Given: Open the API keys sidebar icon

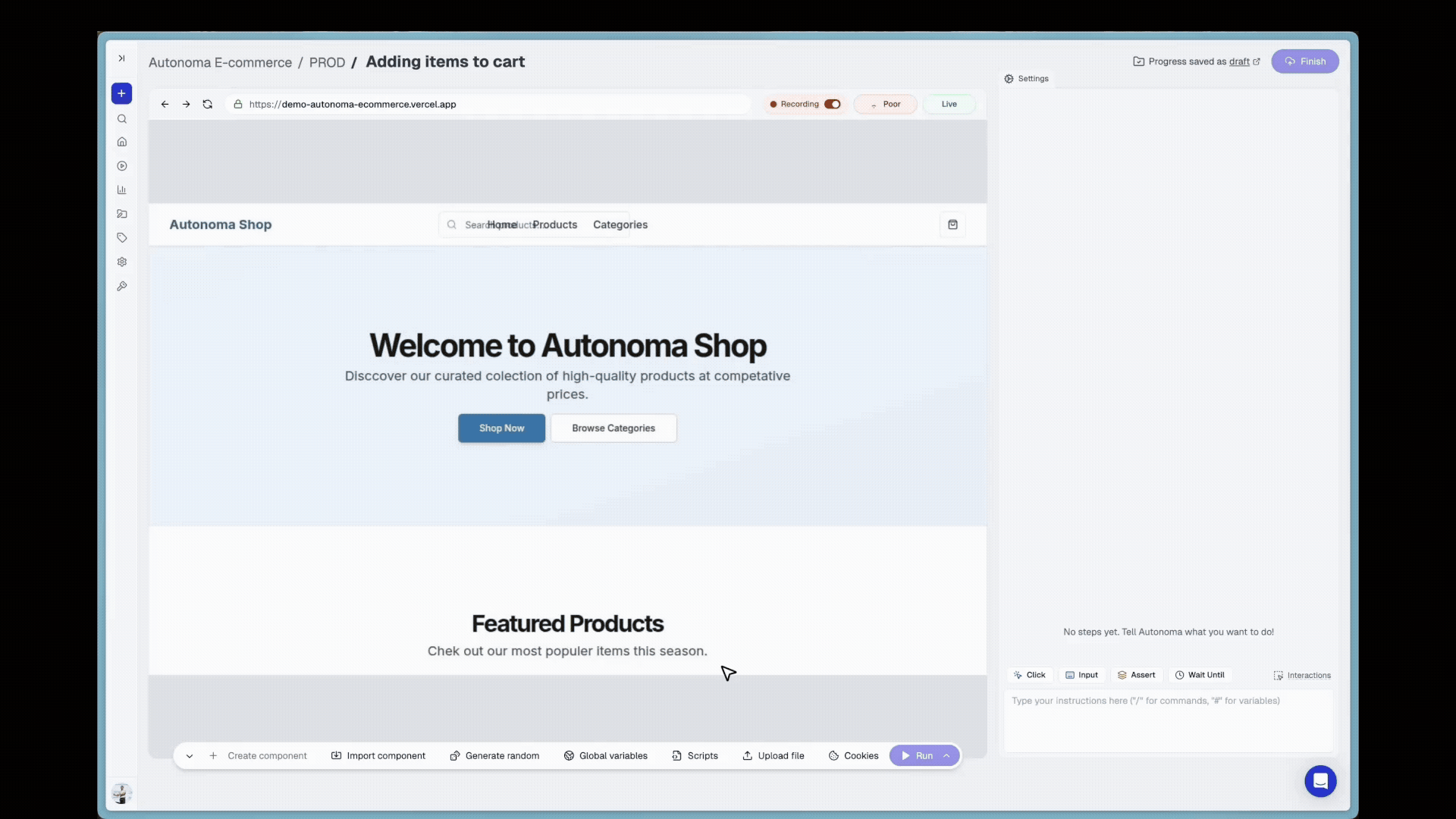Looking at the screenshot, I should pyautogui.click(x=122, y=286).
